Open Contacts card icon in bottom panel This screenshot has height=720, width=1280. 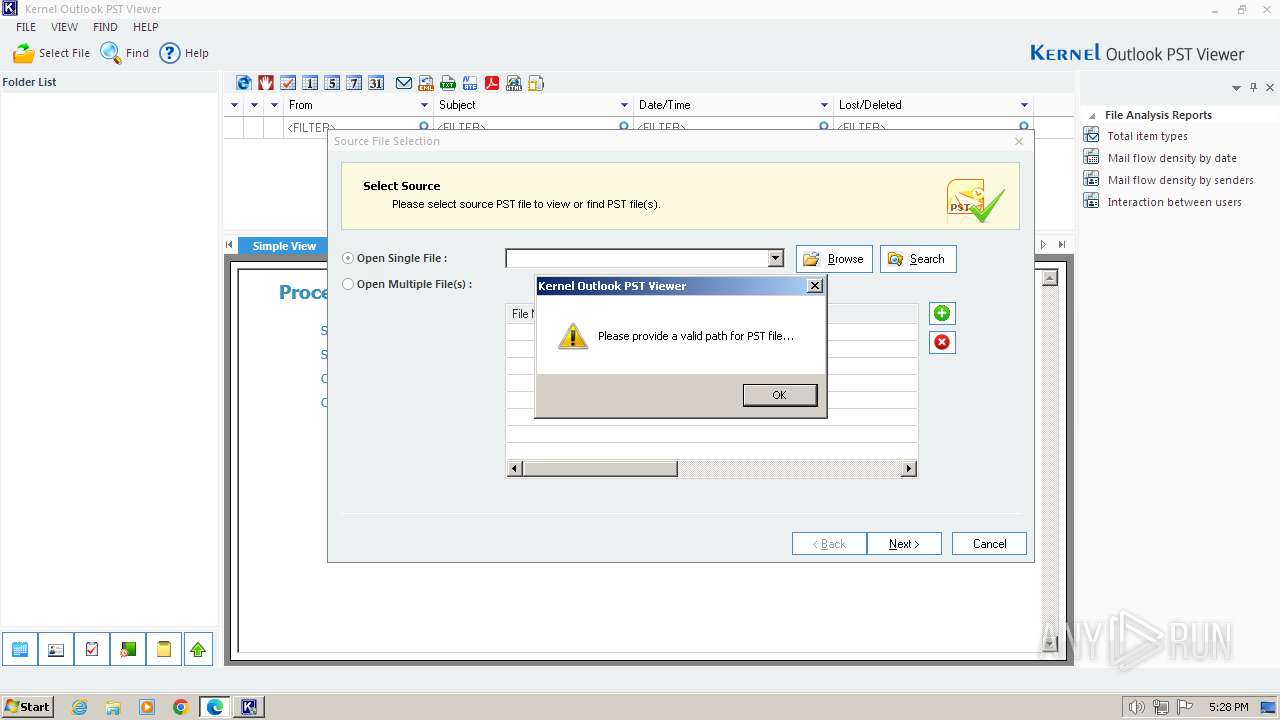(x=56, y=650)
